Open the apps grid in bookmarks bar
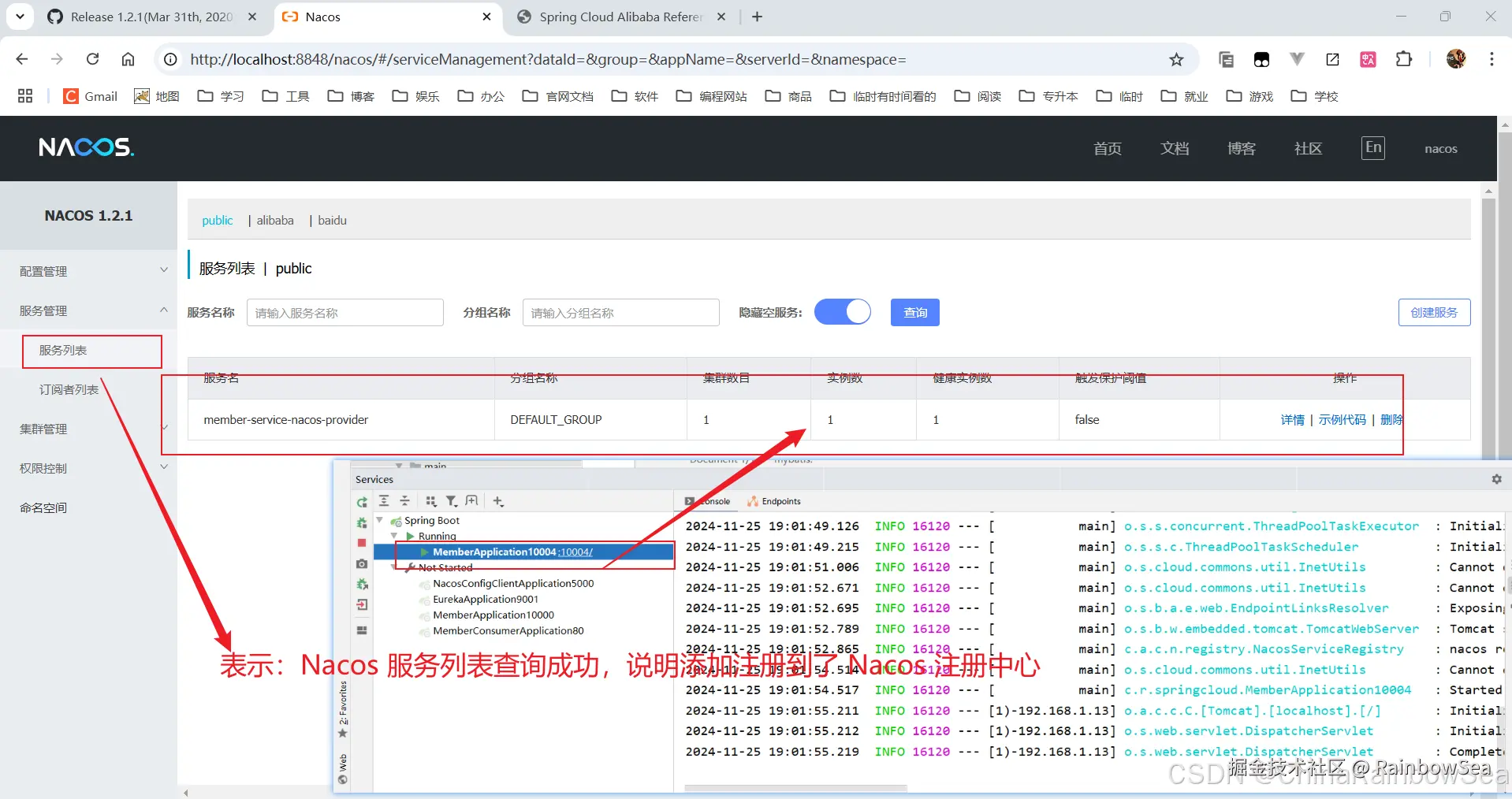 (x=25, y=96)
